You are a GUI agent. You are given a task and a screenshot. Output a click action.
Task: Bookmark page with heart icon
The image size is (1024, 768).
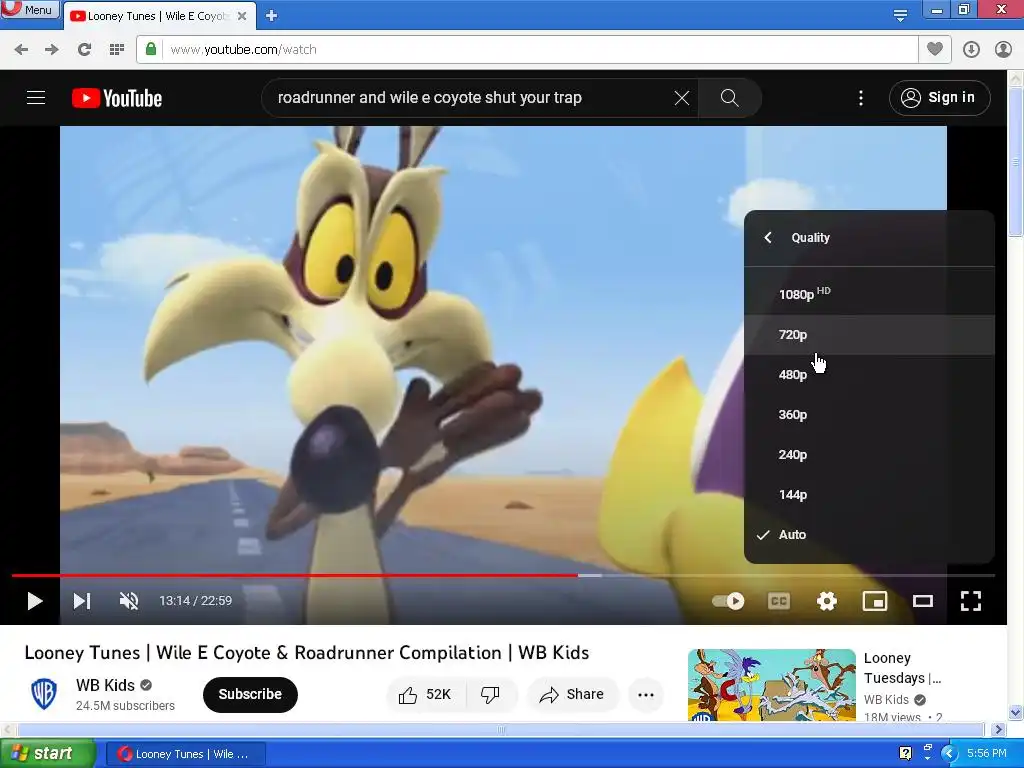tap(935, 50)
